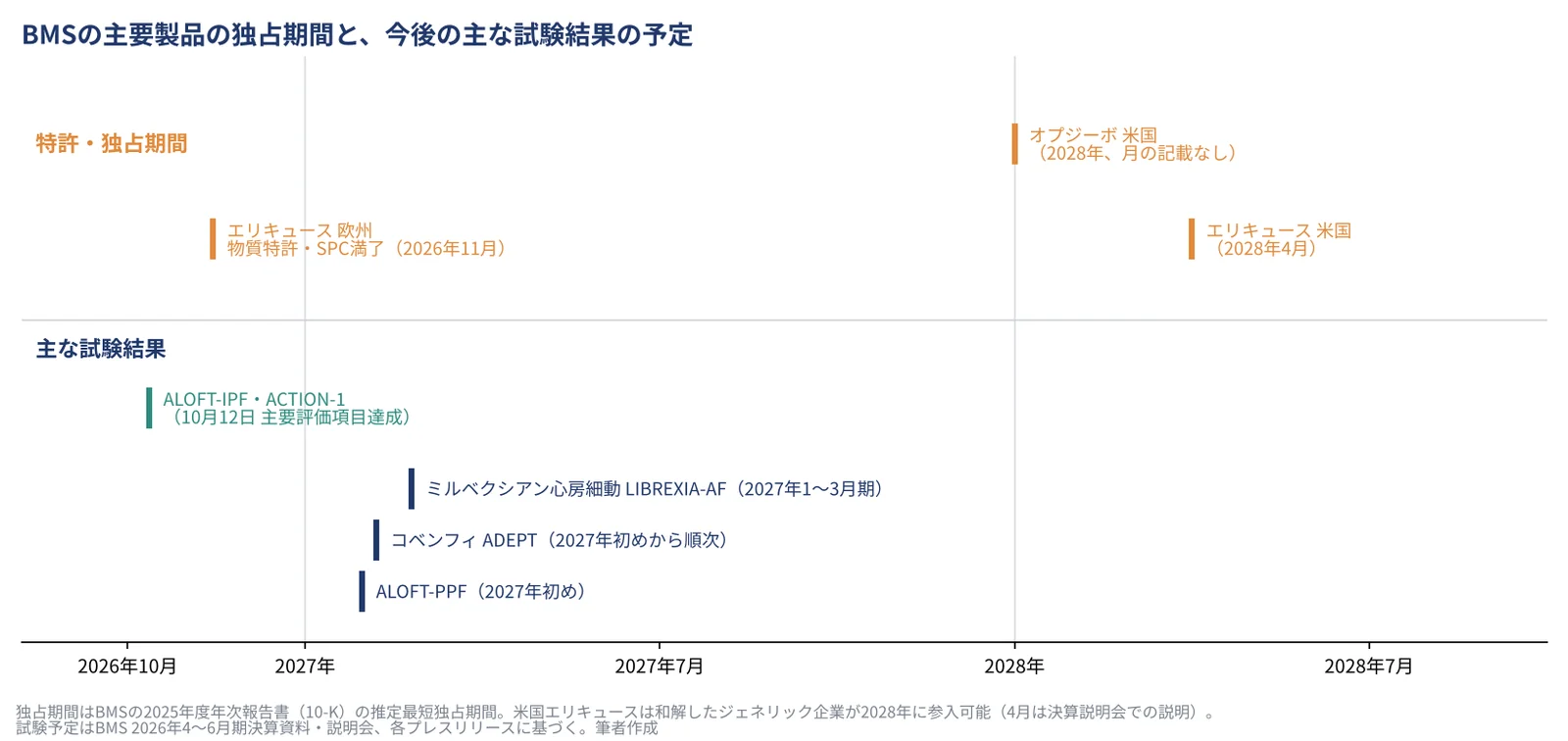Click the 2028年7月 axis tick label
Viewport: 1568px width, 741px height.
(x=1369, y=667)
